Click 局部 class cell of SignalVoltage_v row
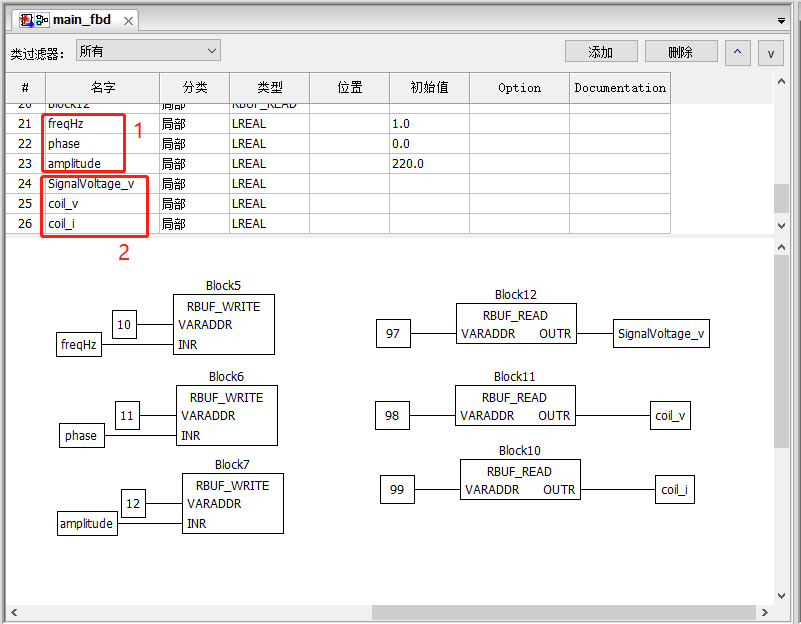Screen dimensions: 801x624 [195, 183]
